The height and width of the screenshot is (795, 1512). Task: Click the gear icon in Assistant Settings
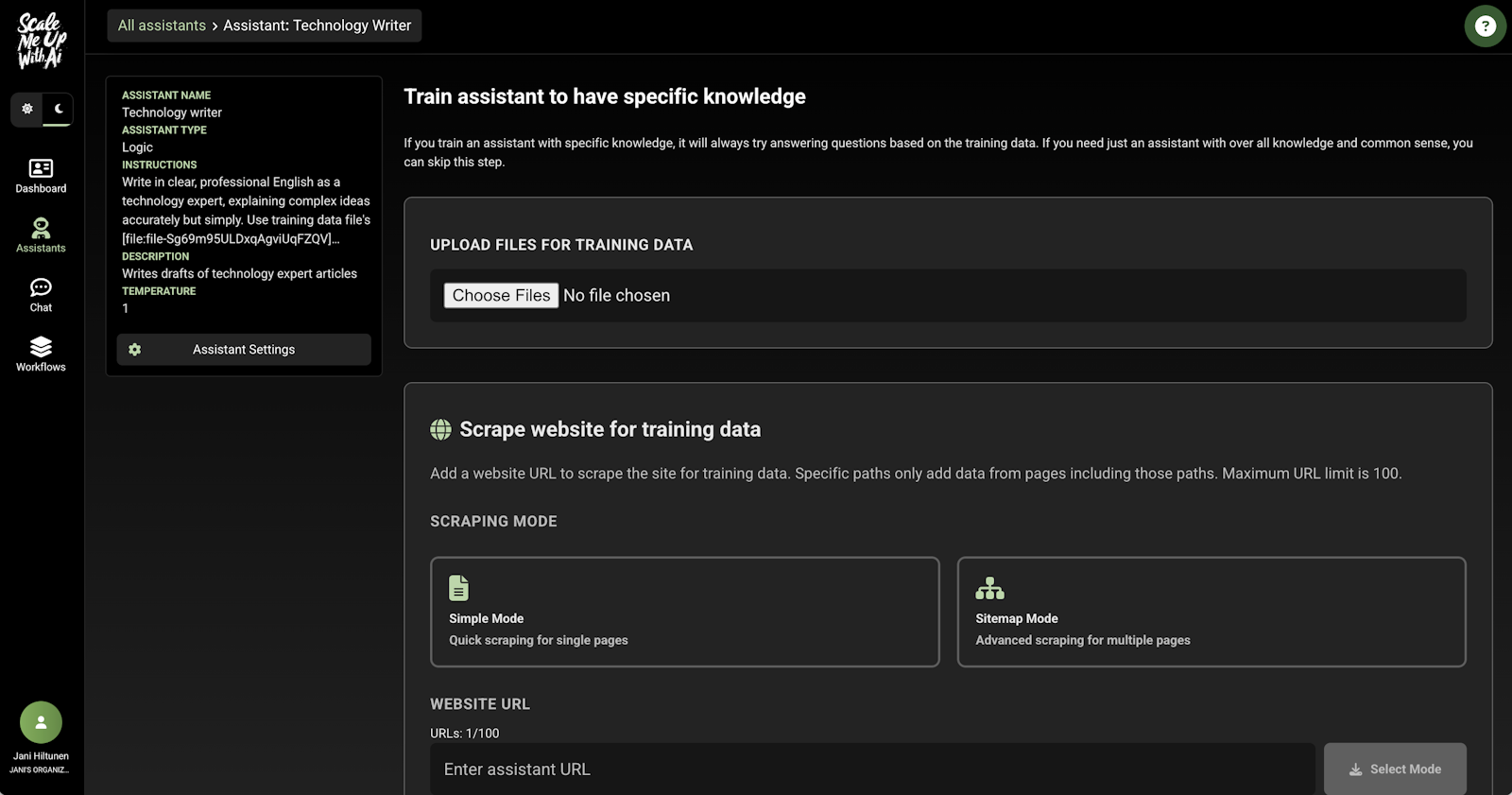(135, 350)
